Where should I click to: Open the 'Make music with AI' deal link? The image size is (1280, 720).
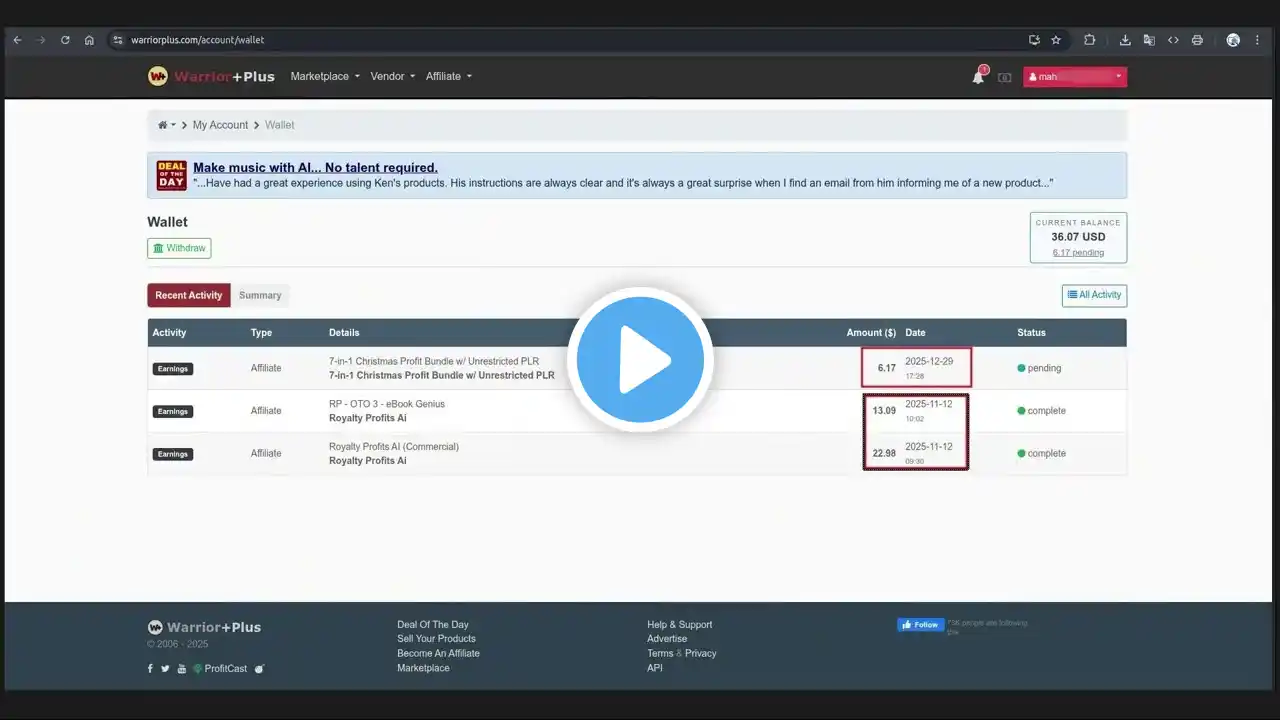(x=315, y=168)
